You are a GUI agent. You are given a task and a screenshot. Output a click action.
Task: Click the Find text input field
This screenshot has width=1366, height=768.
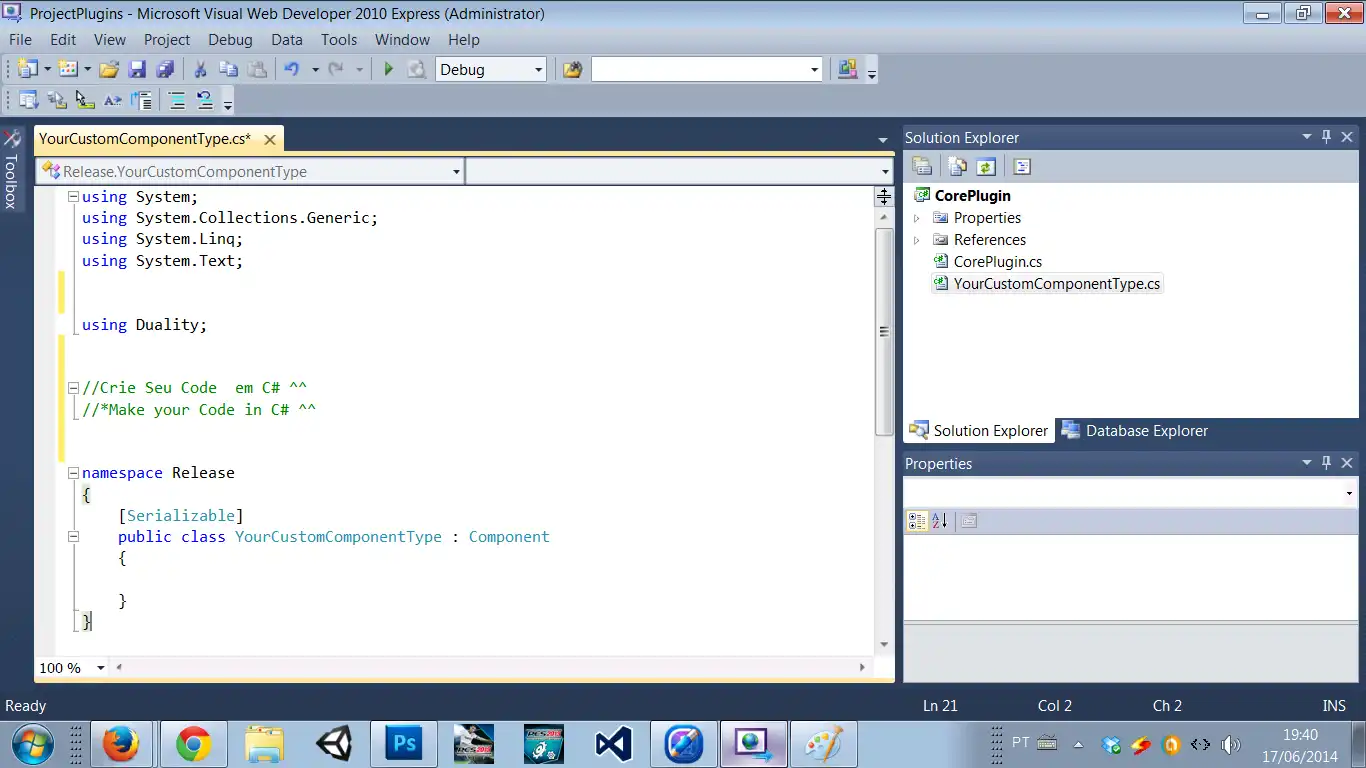point(699,70)
